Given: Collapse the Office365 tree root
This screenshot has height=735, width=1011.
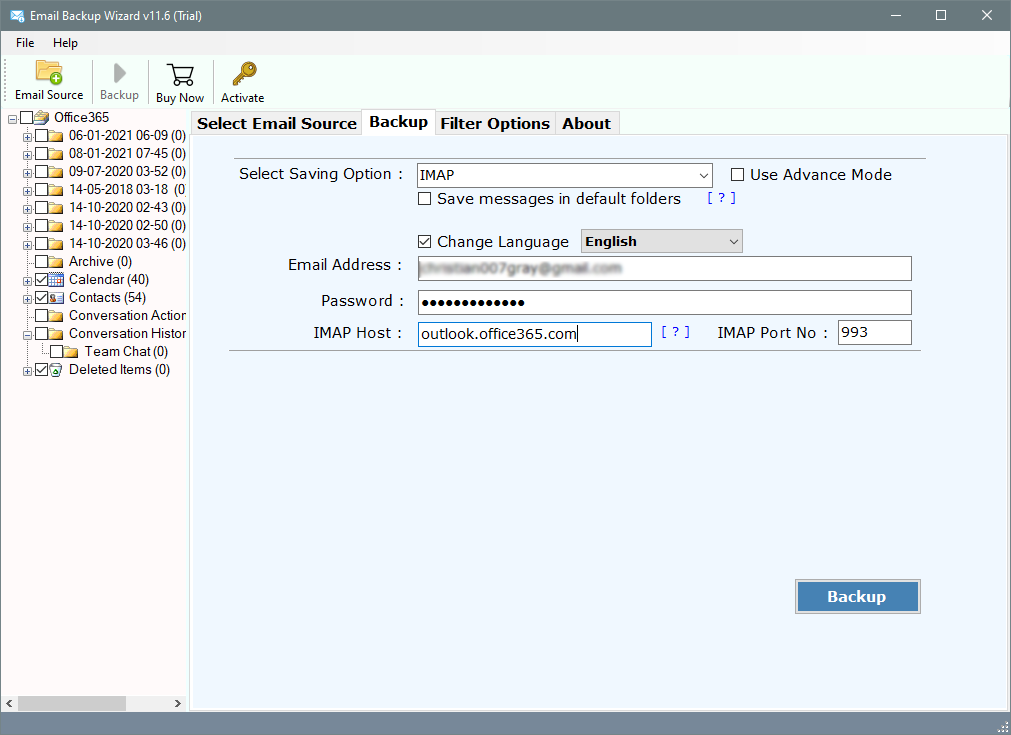Looking at the screenshot, I should click(x=12, y=119).
